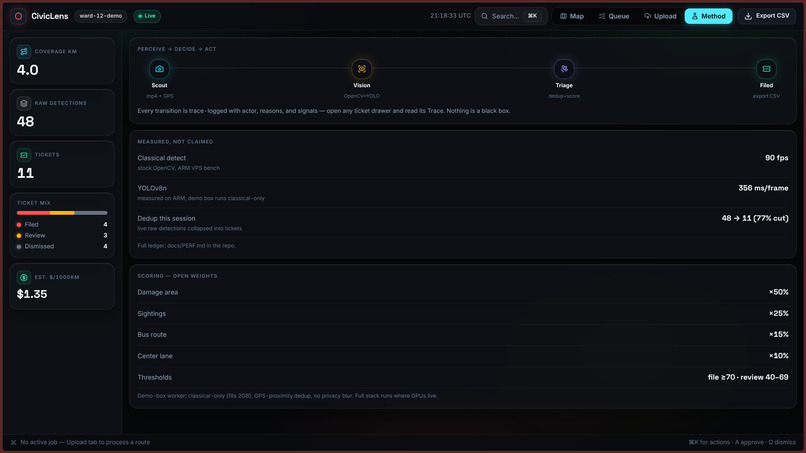Viewport: 806px width, 453px height.
Task: Click the Export CSV button
Action: coord(766,16)
